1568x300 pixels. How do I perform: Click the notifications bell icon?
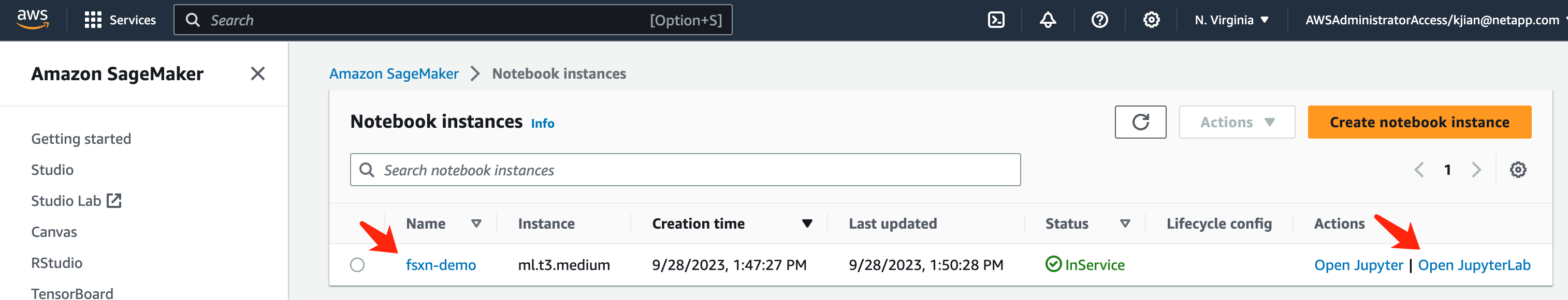(x=1048, y=20)
